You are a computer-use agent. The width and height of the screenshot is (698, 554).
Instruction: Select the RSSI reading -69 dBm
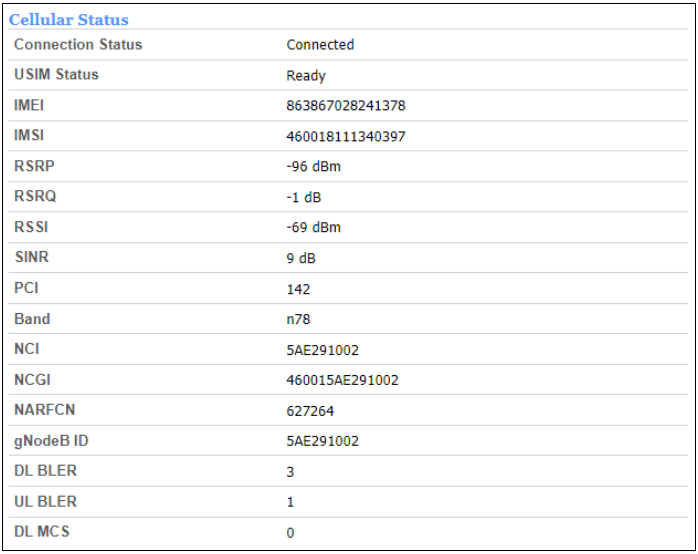click(x=313, y=227)
